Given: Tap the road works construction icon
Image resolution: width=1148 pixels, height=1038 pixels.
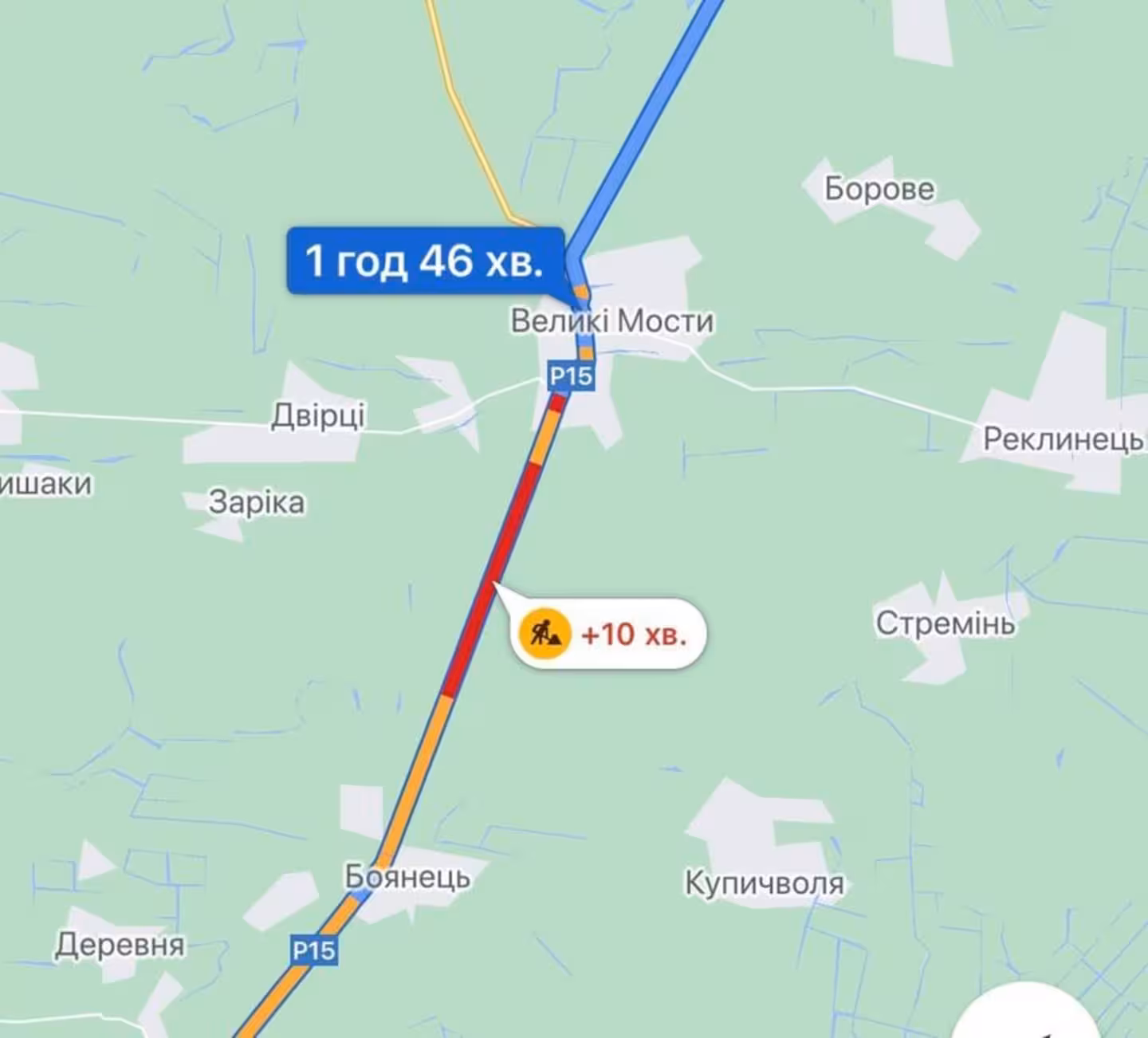Looking at the screenshot, I should point(545,634).
